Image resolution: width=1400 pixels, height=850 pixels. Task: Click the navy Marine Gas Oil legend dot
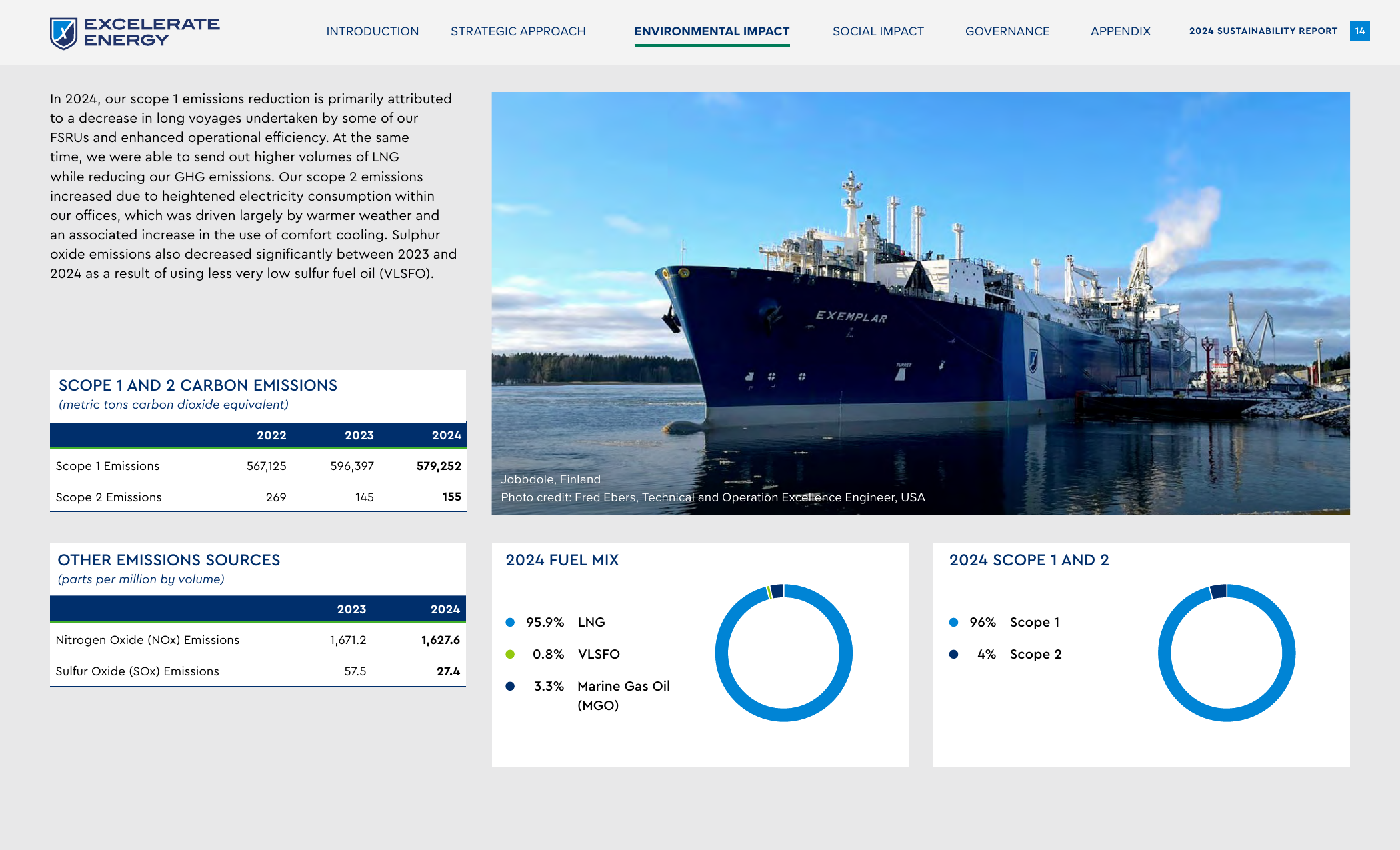click(x=510, y=686)
